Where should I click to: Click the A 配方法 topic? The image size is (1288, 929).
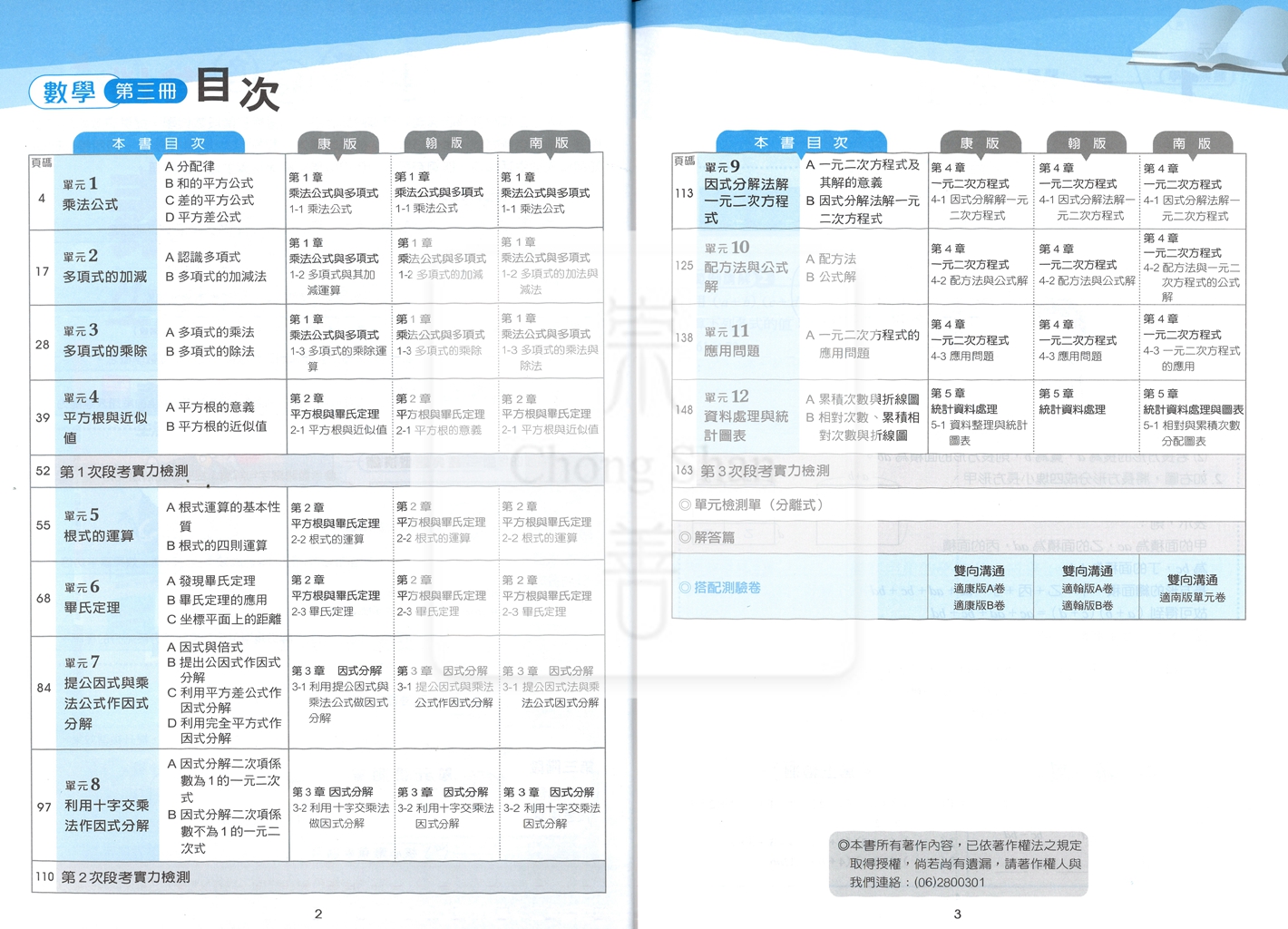pyautogui.click(x=831, y=259)
